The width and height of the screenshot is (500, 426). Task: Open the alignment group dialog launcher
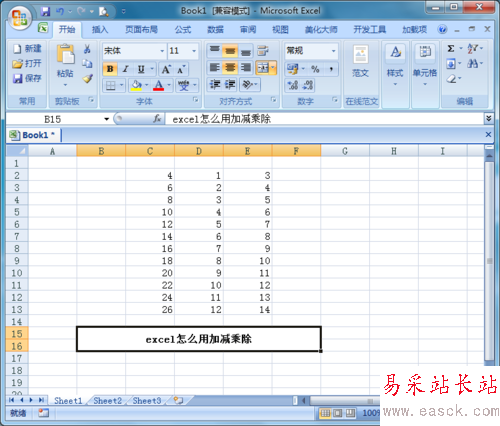pyautogui.click(x=273, y=100)
